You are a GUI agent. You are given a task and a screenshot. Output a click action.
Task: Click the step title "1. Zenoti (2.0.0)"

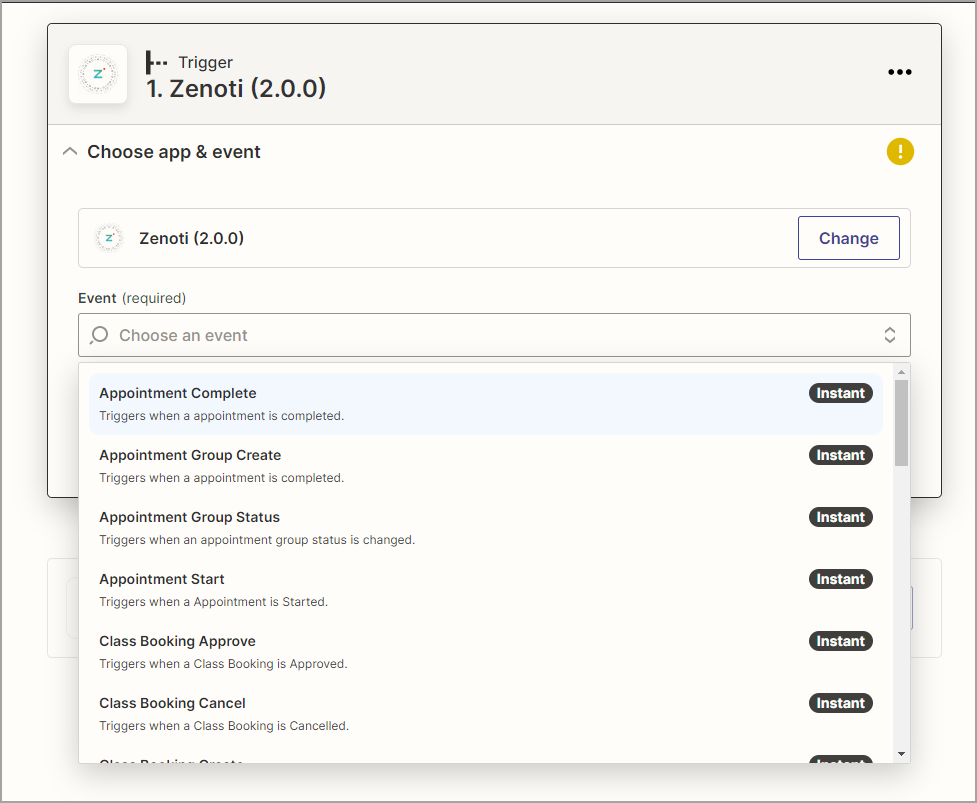236,88
